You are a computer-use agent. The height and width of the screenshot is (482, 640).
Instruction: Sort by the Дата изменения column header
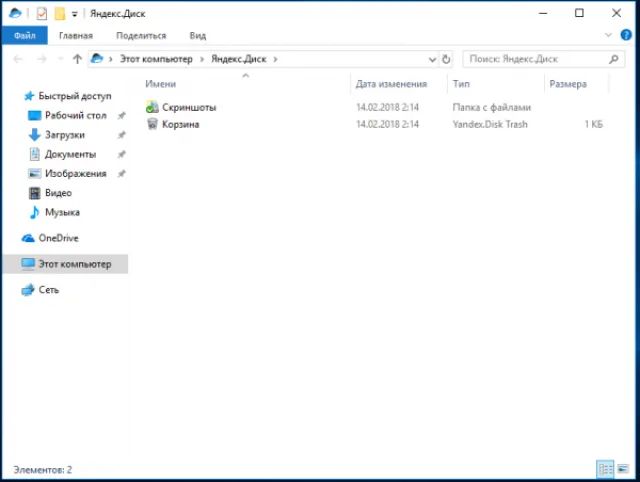coord(391,84)
